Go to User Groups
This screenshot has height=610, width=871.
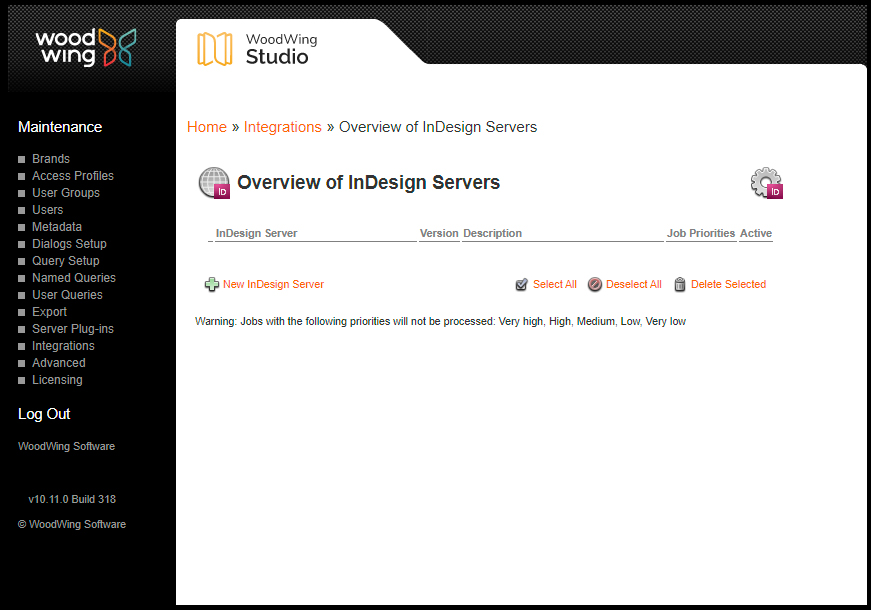pyautogui.click(x=66, y=193)
